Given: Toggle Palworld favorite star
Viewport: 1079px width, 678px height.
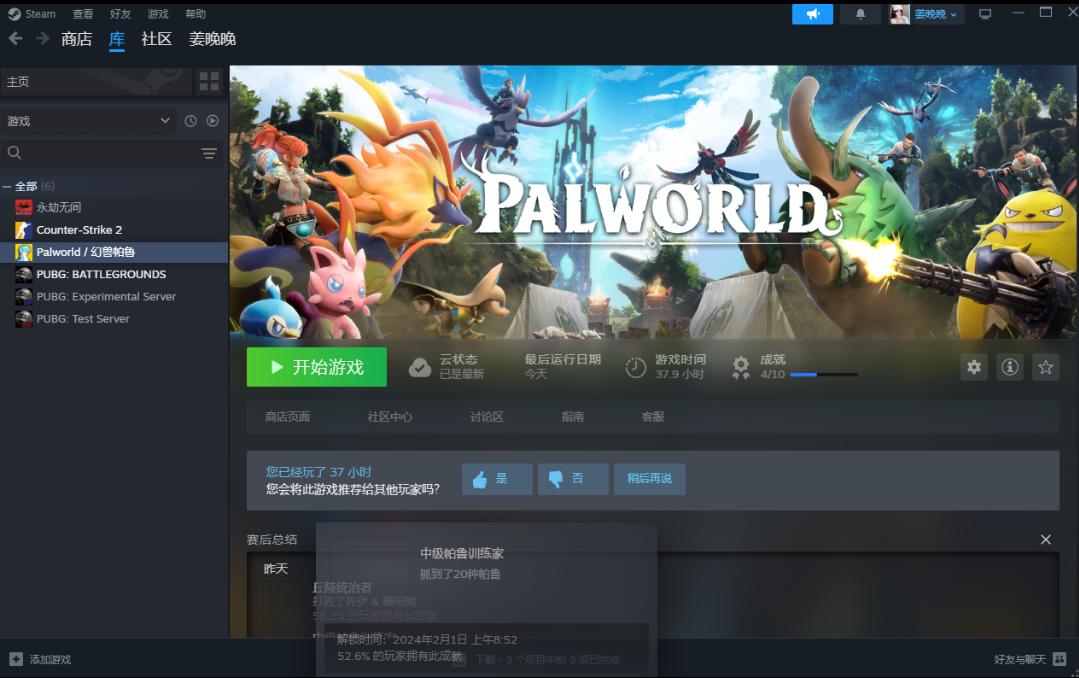Looking at the screenshot, I should click(1046, 367).
